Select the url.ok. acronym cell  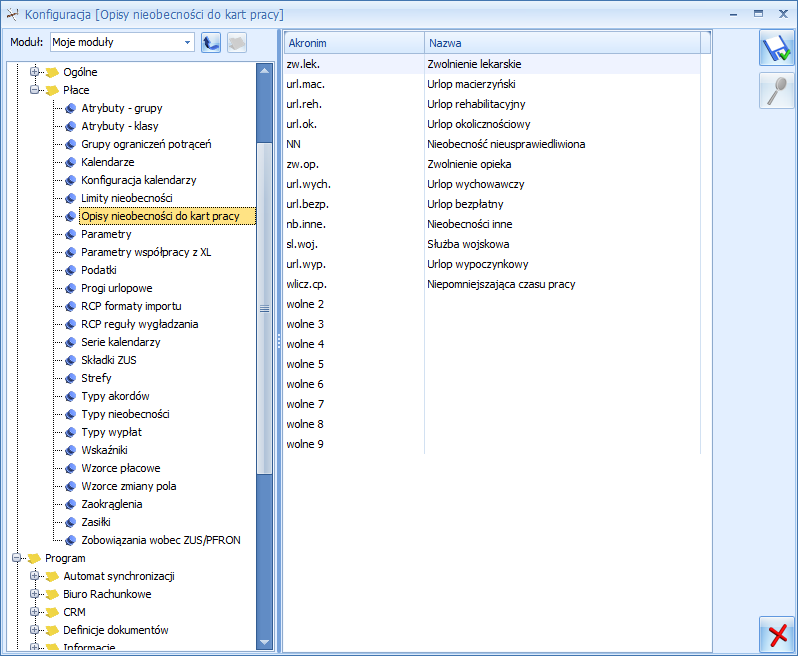click(x=354, y=124)
